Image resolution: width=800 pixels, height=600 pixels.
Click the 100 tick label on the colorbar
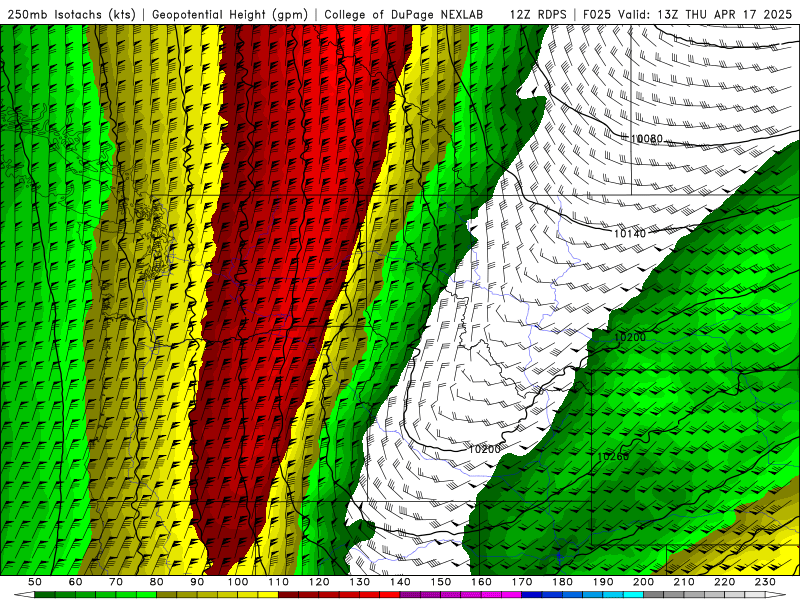point(238,582)
